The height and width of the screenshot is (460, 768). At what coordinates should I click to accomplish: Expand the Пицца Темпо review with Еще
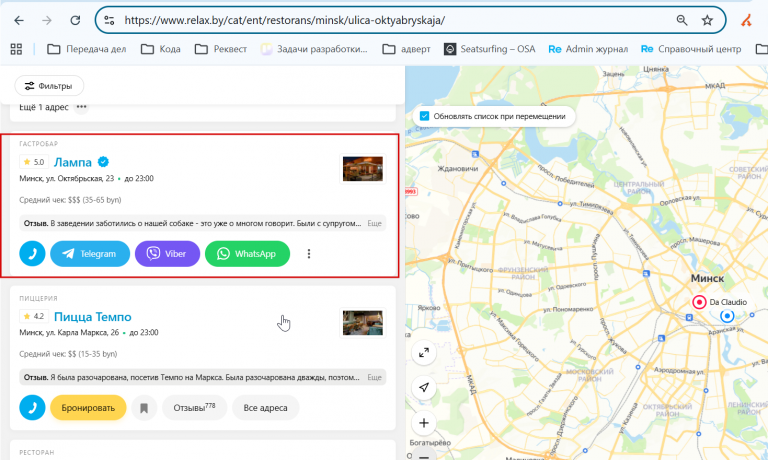374,378
